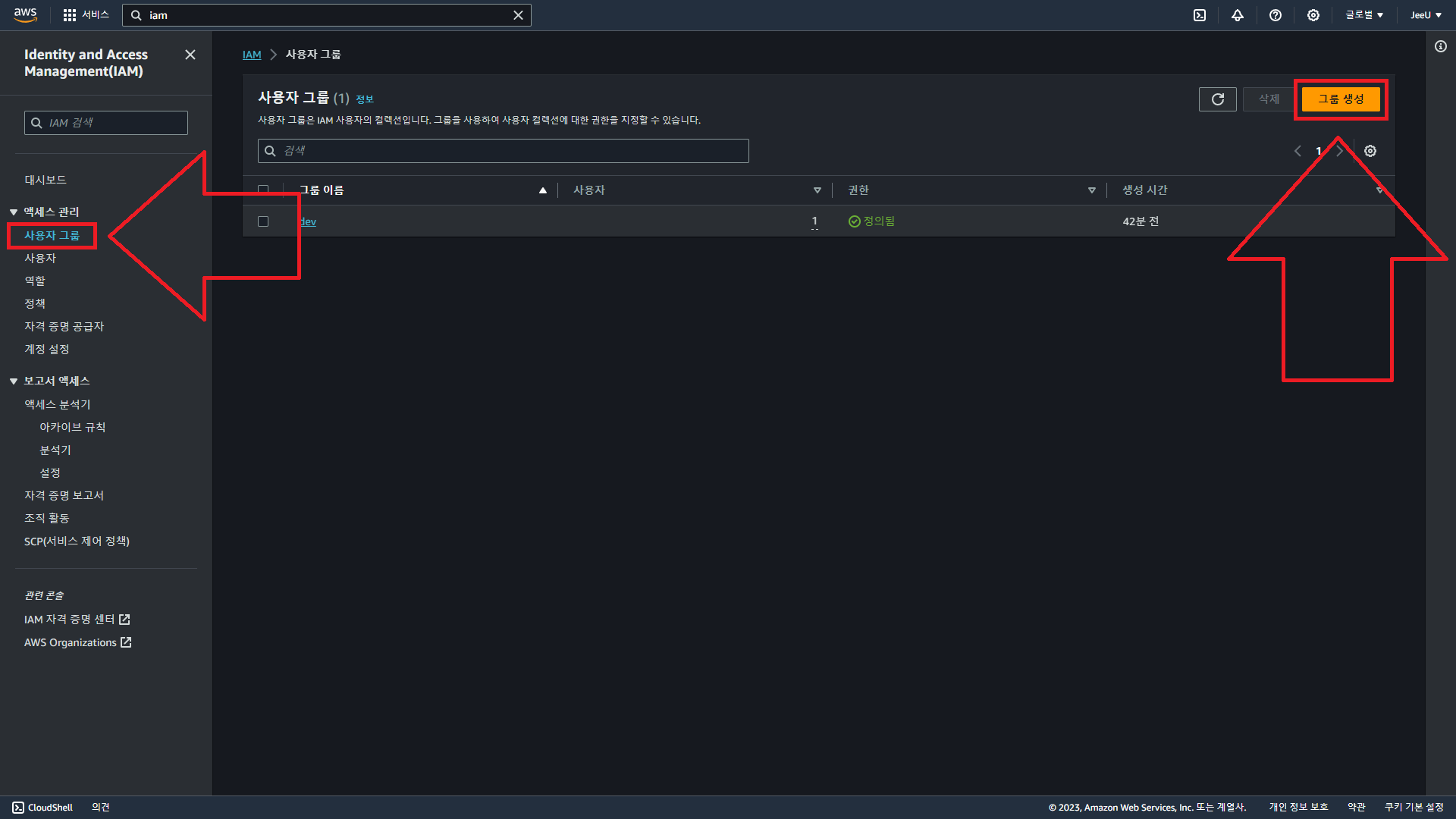The height and width of the screenshot is (819, 1456).
Task: Click the 그룹 생성 button
Action: (1340, 99)
